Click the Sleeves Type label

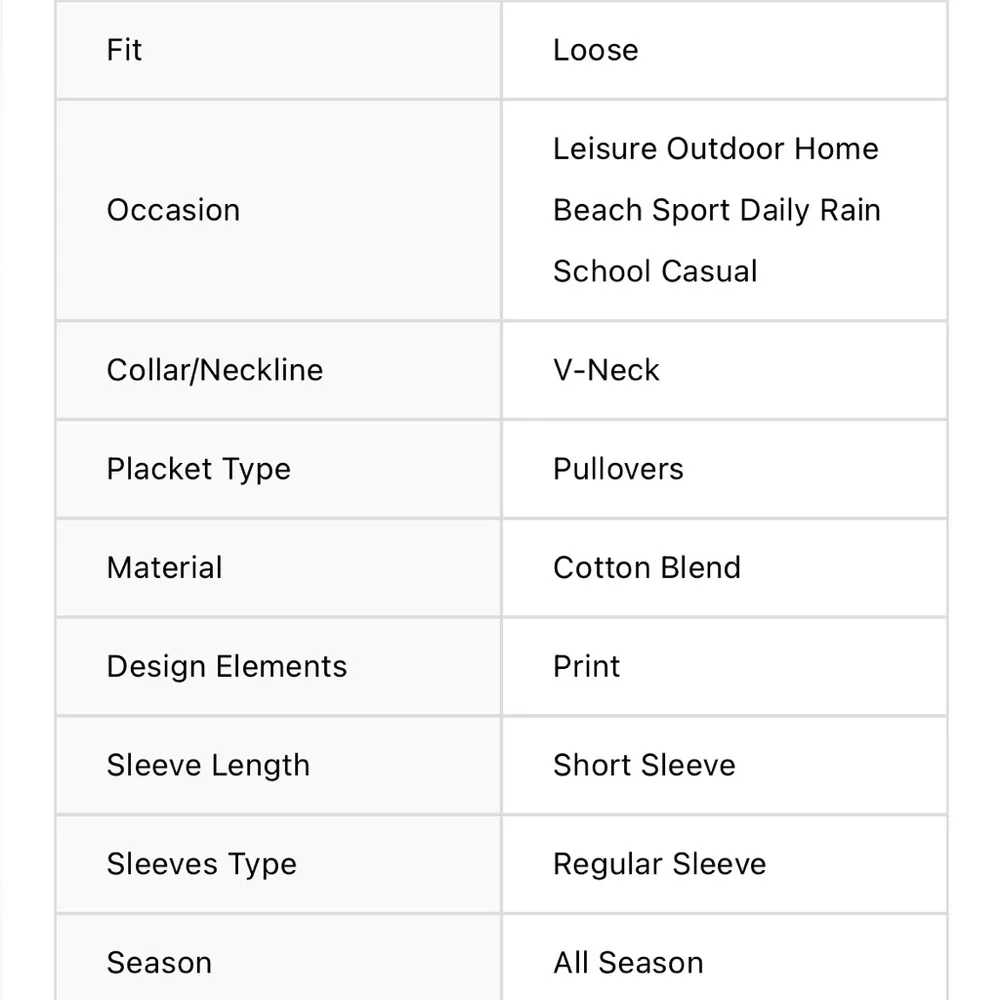click(x=201, y=865)
